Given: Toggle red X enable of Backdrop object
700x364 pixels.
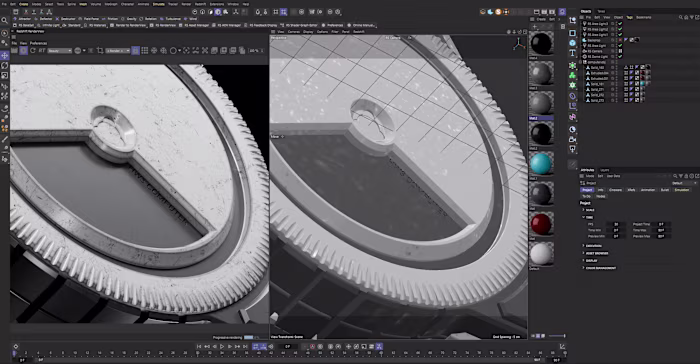Looking at the screenshot, I should point(620,40).
